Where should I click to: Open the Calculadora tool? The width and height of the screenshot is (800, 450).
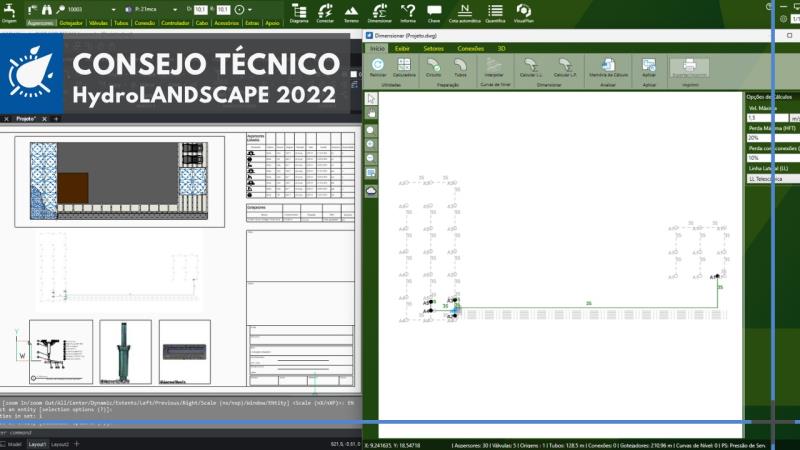point(404,67)
